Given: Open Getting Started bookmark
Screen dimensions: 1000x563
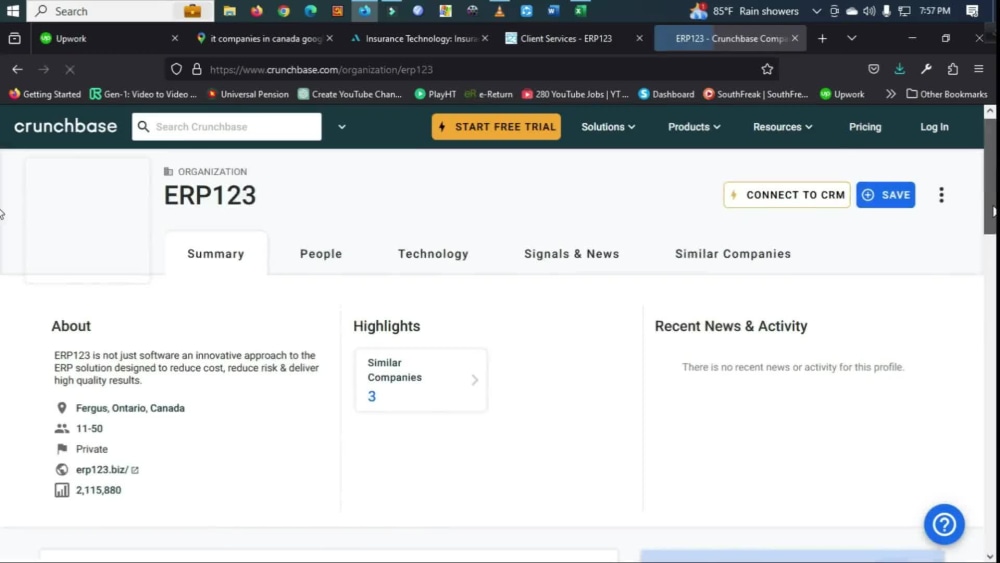Looking at the screenshot, I should (x=45, y=94).
